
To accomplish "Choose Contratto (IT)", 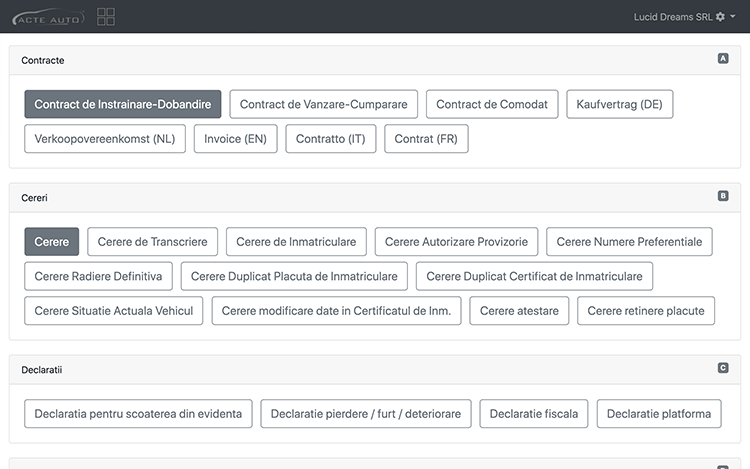I will coord(331,139).
